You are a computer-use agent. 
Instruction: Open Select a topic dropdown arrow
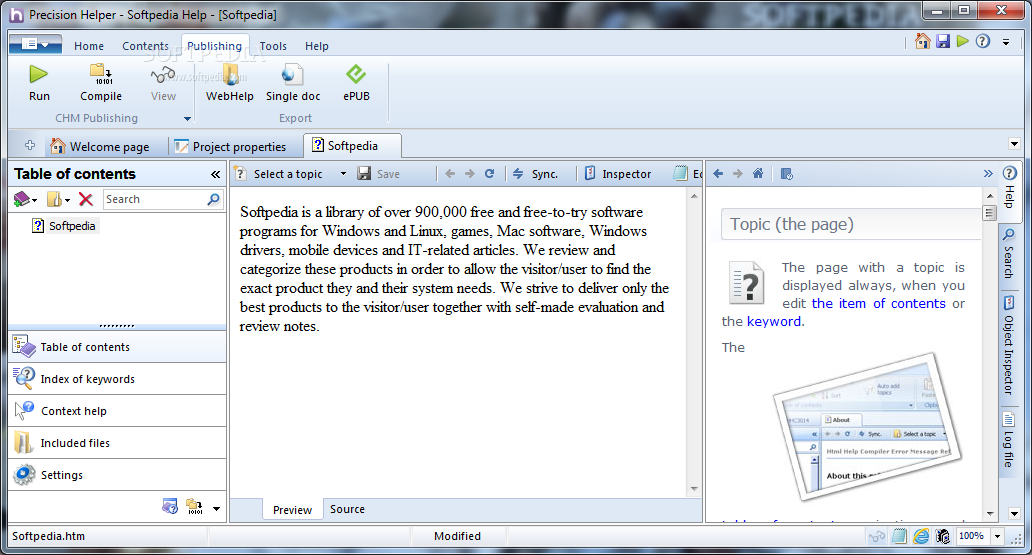(x=343, y=174)
